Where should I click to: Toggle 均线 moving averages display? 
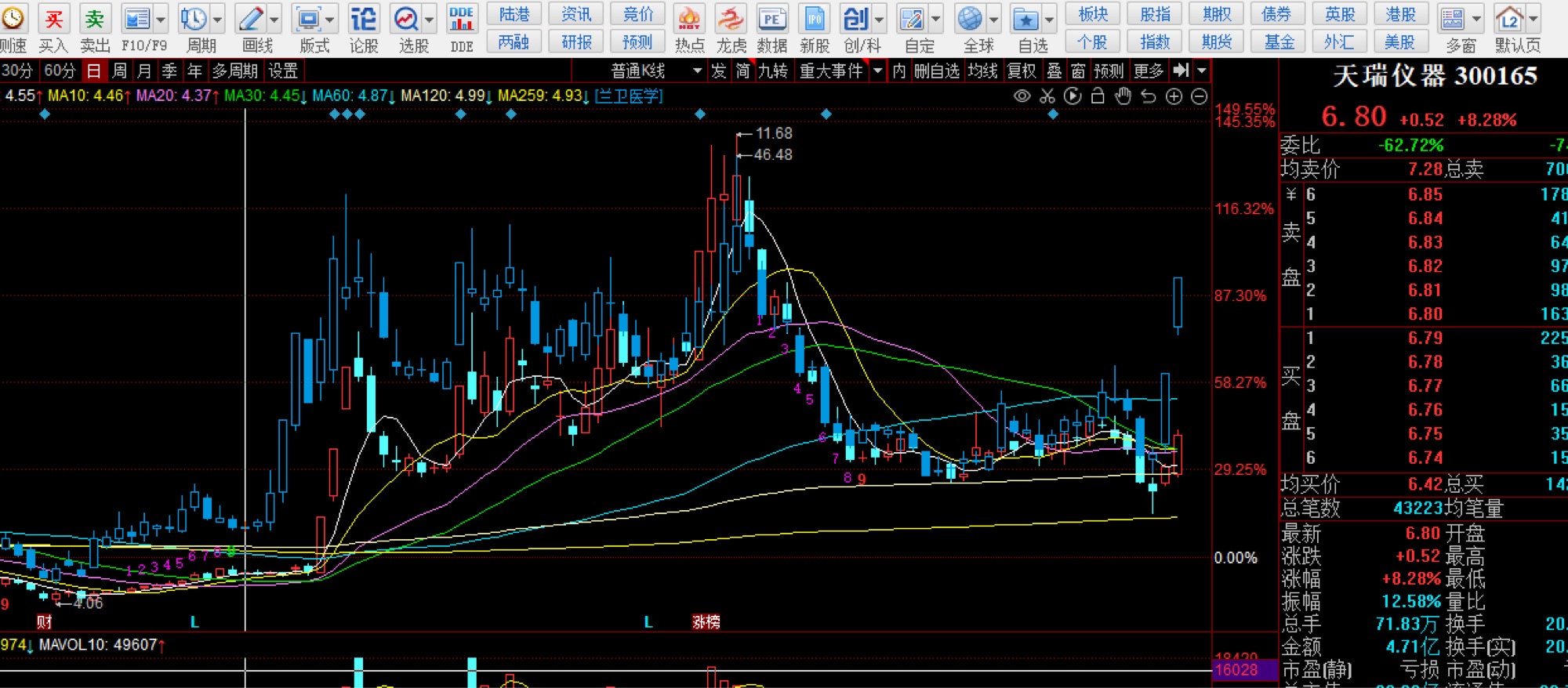pos(982,71)
